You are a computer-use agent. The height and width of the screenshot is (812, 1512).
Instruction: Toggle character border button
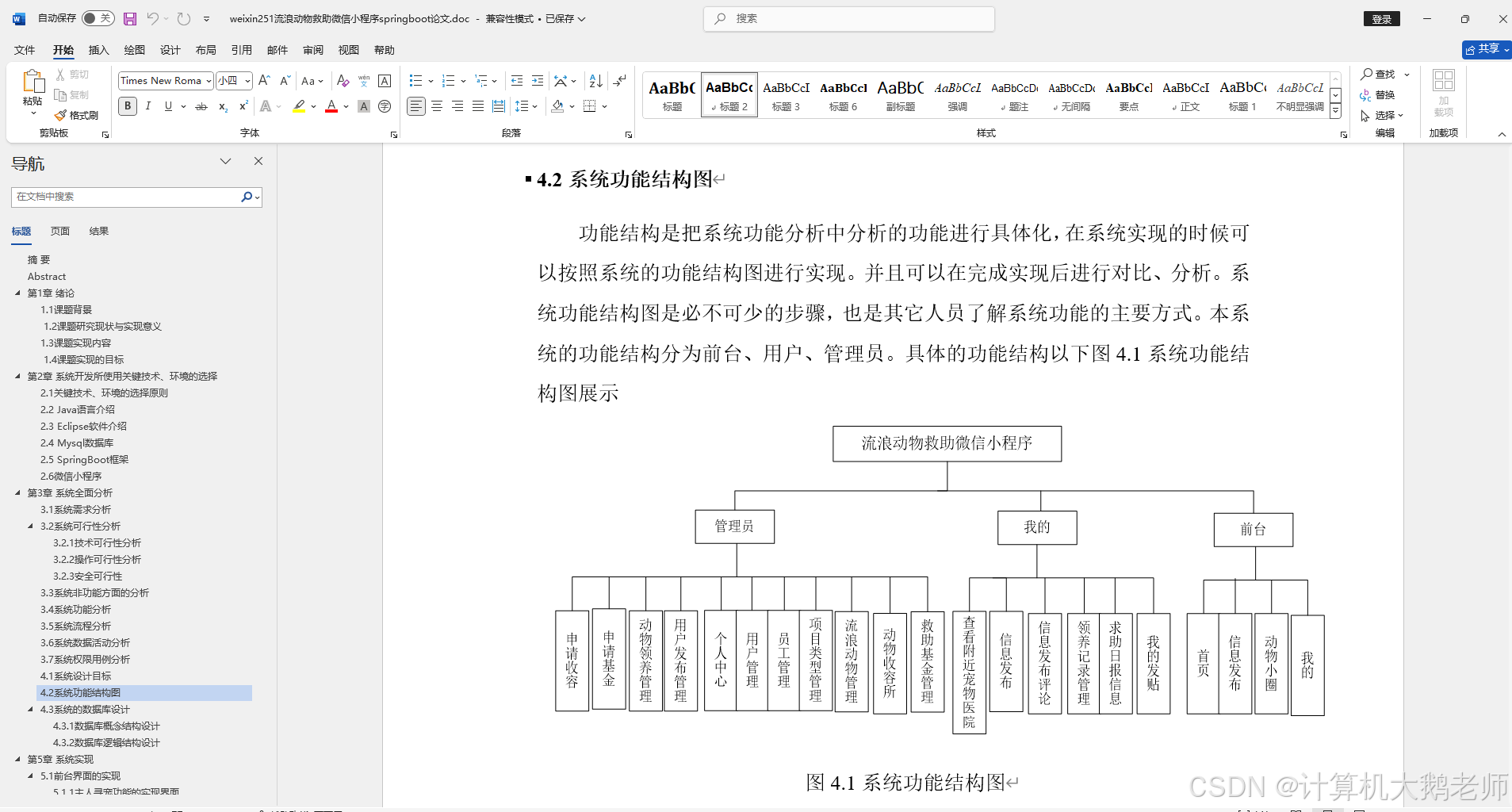click(385, 81)
